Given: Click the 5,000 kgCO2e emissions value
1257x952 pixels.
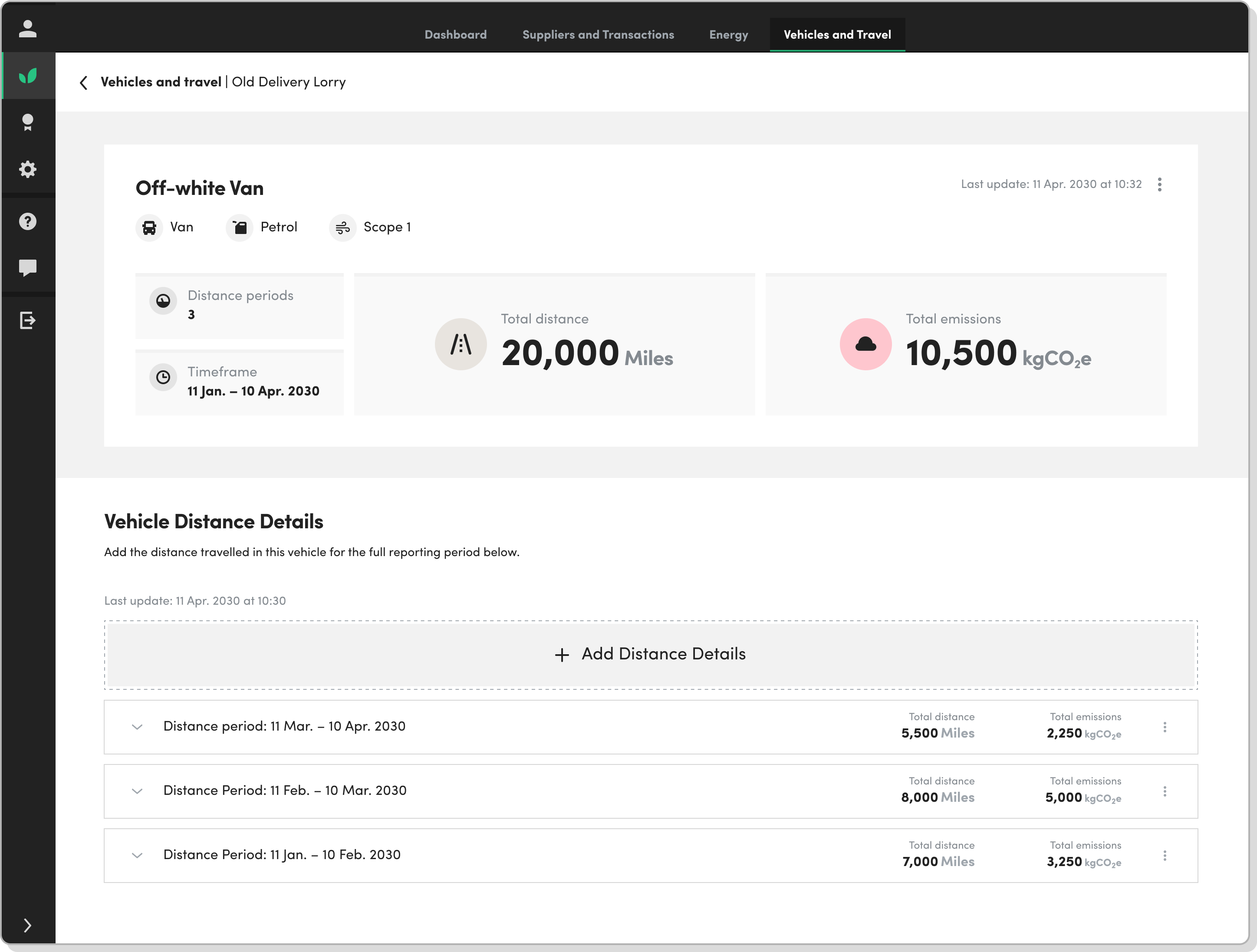Looking at the screenshot, I should pos(1083,798).
